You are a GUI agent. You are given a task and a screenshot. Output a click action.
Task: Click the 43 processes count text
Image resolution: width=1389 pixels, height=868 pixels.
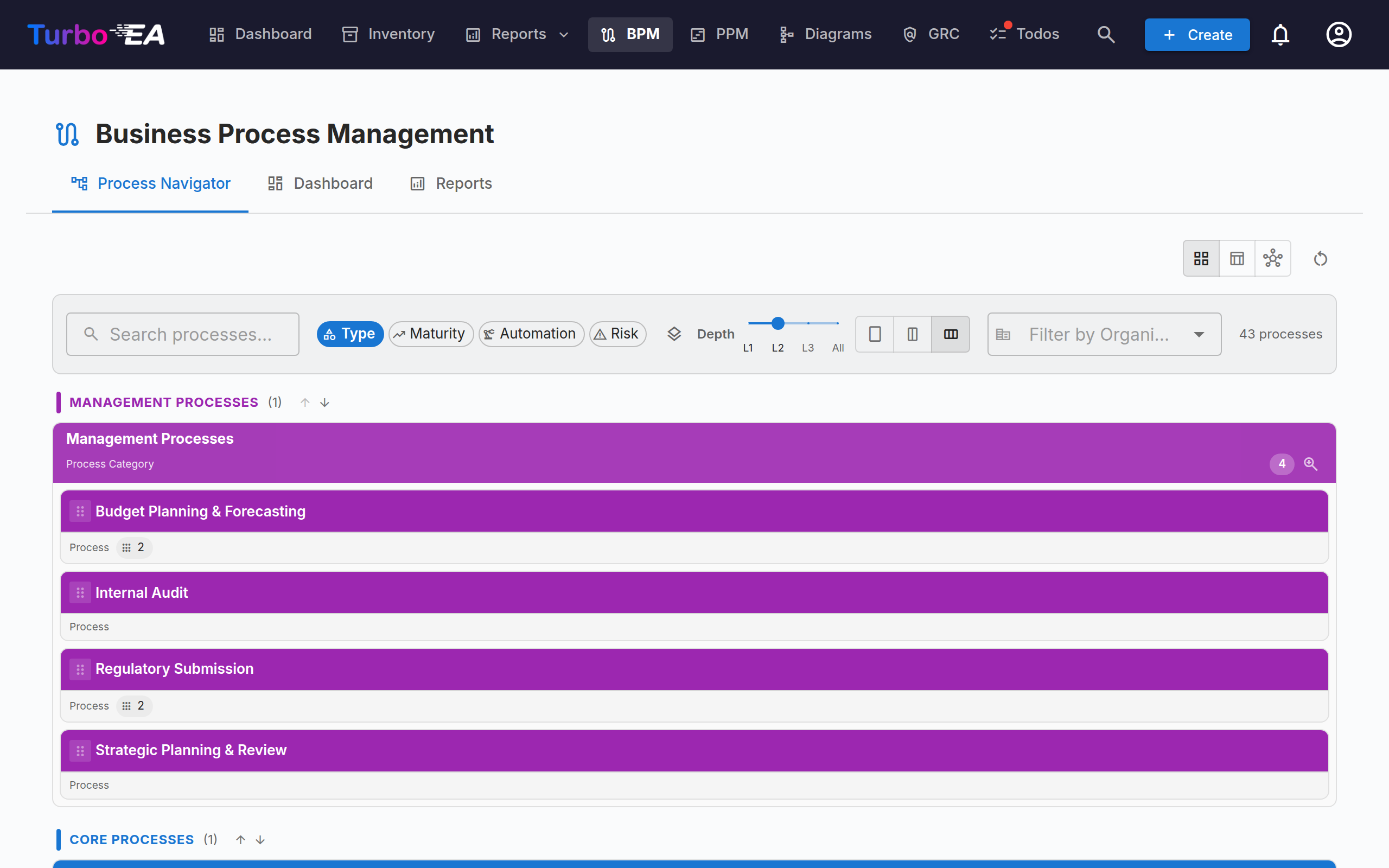1280,334
